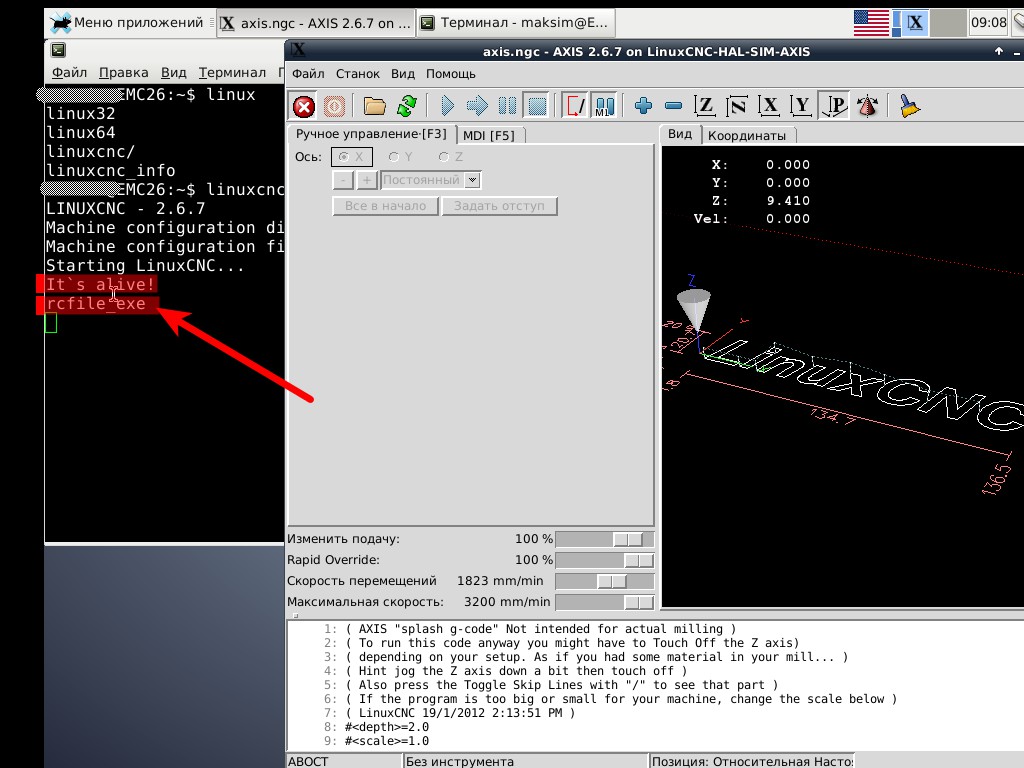Step the program with the arrow icon
Image resolution: width=1024 pixels, height=768 pixels.
[477, 106]
